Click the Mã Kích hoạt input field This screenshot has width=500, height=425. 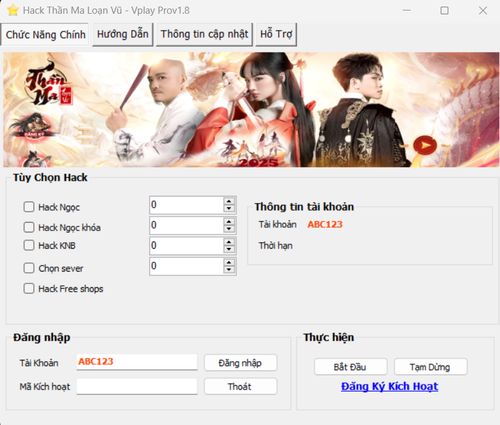tap(137, 386)
